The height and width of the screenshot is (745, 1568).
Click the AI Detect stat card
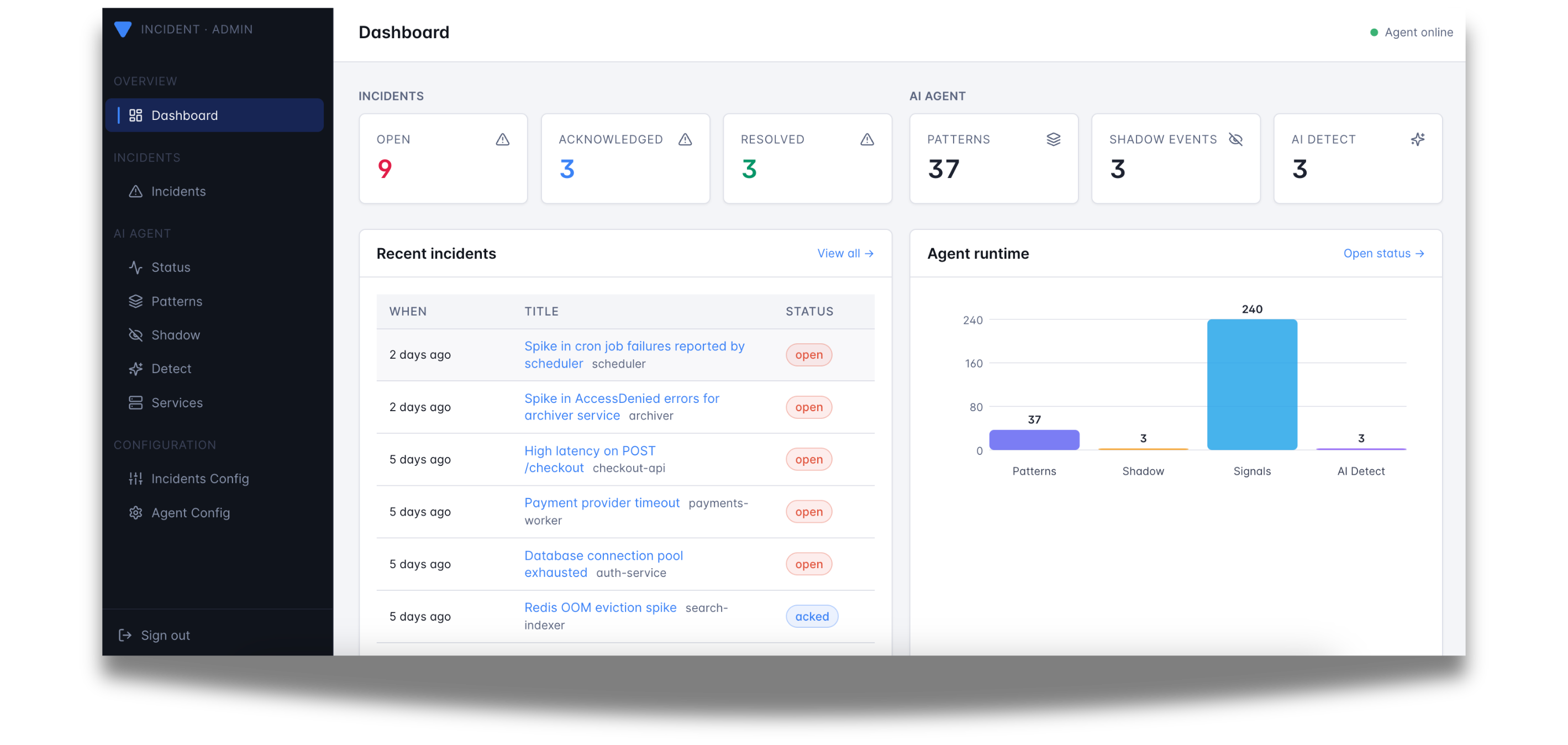point(1357,158)
